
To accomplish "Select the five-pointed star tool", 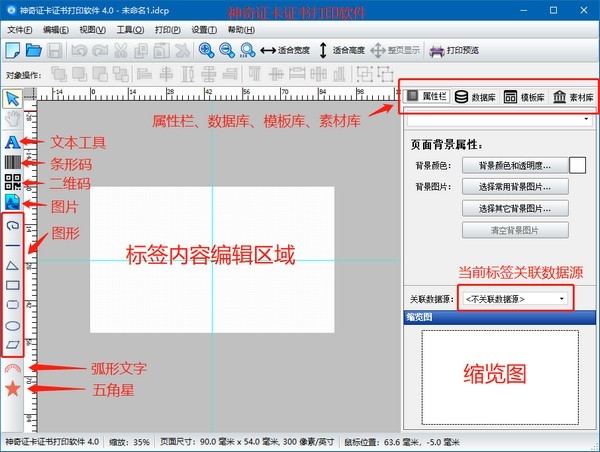I will coord(13,389).
